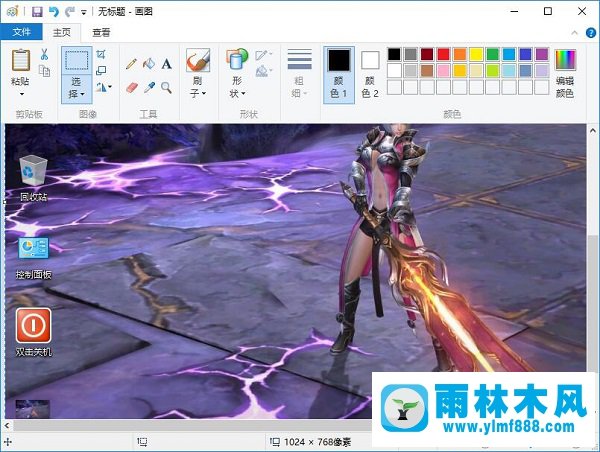Pick the red color swatch
The height and width of the screenshot is (452, 600).
443,54
